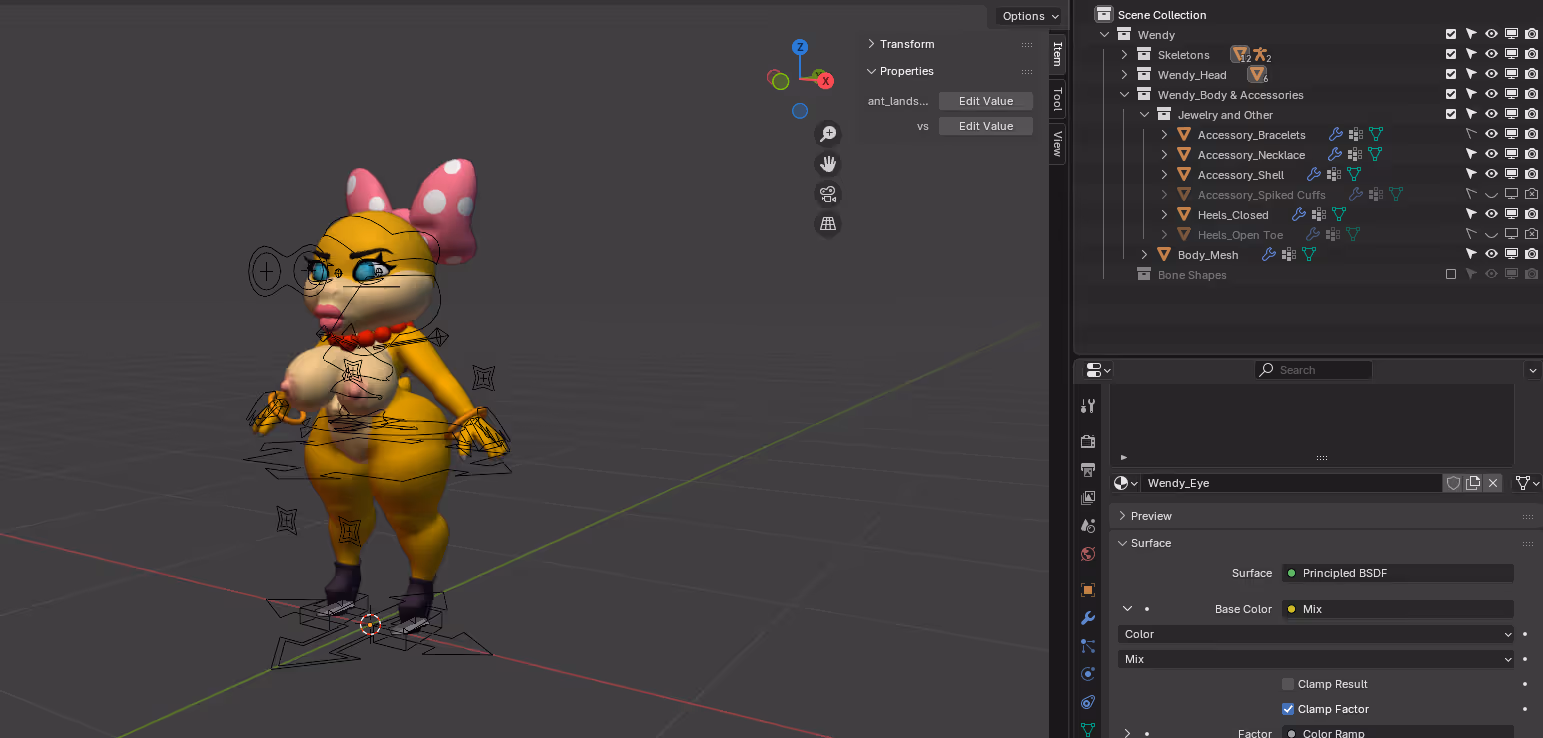Expand the Body_Mesh object tree
Screen dimensions: 1543x738
[x=1144, y=255]
